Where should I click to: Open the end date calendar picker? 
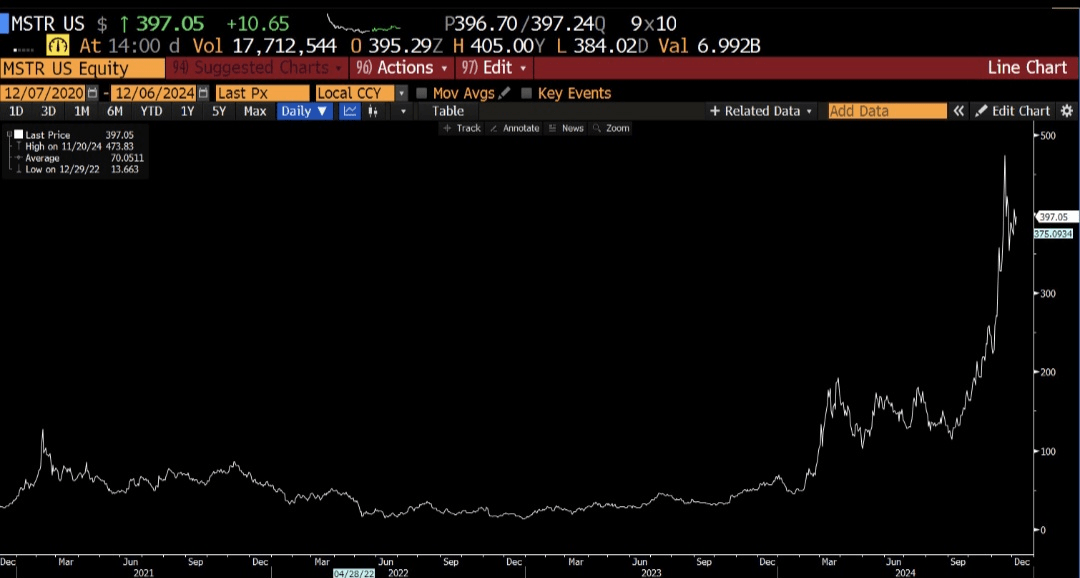[x=203, y=93]
